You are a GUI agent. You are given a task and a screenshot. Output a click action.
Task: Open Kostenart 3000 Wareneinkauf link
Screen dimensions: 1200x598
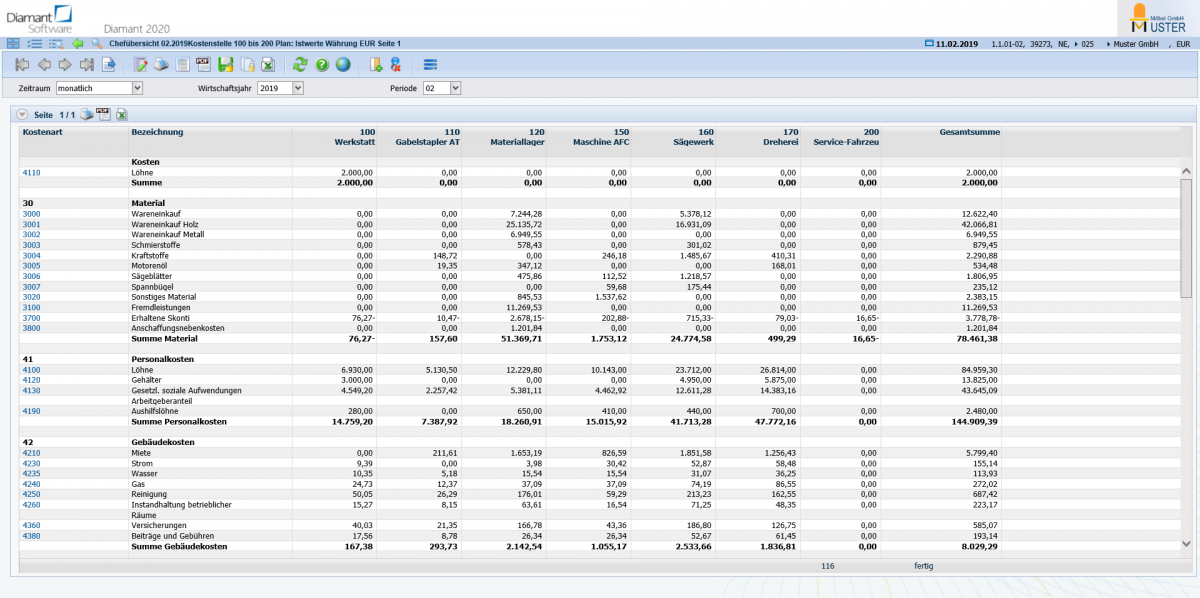[x=31, y=214]
